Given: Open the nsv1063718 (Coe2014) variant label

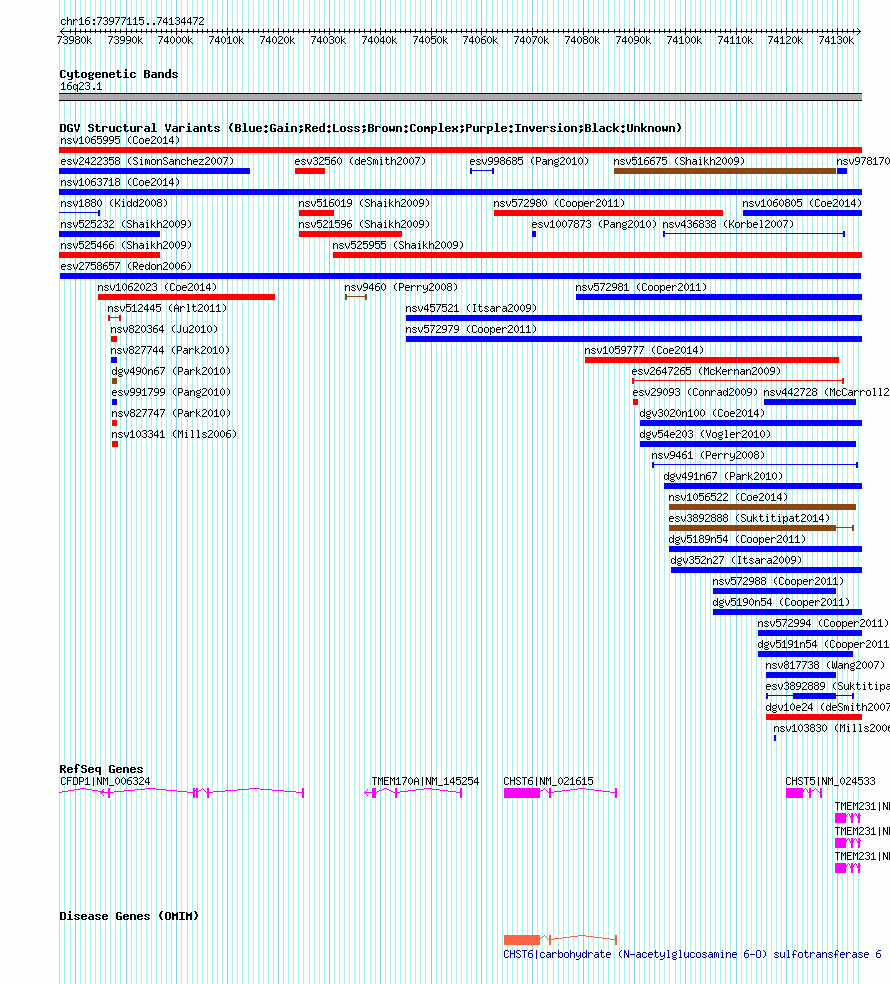Looking at the screenshot, I should 120,182.
